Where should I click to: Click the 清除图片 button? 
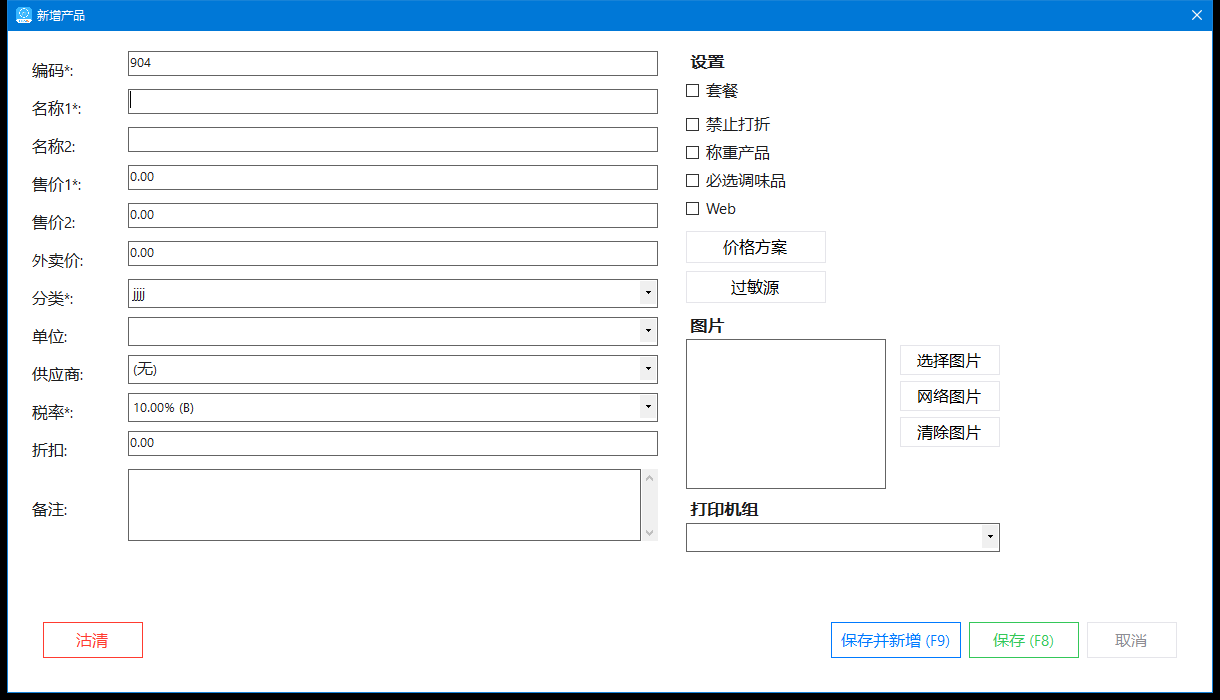[950, 432]
